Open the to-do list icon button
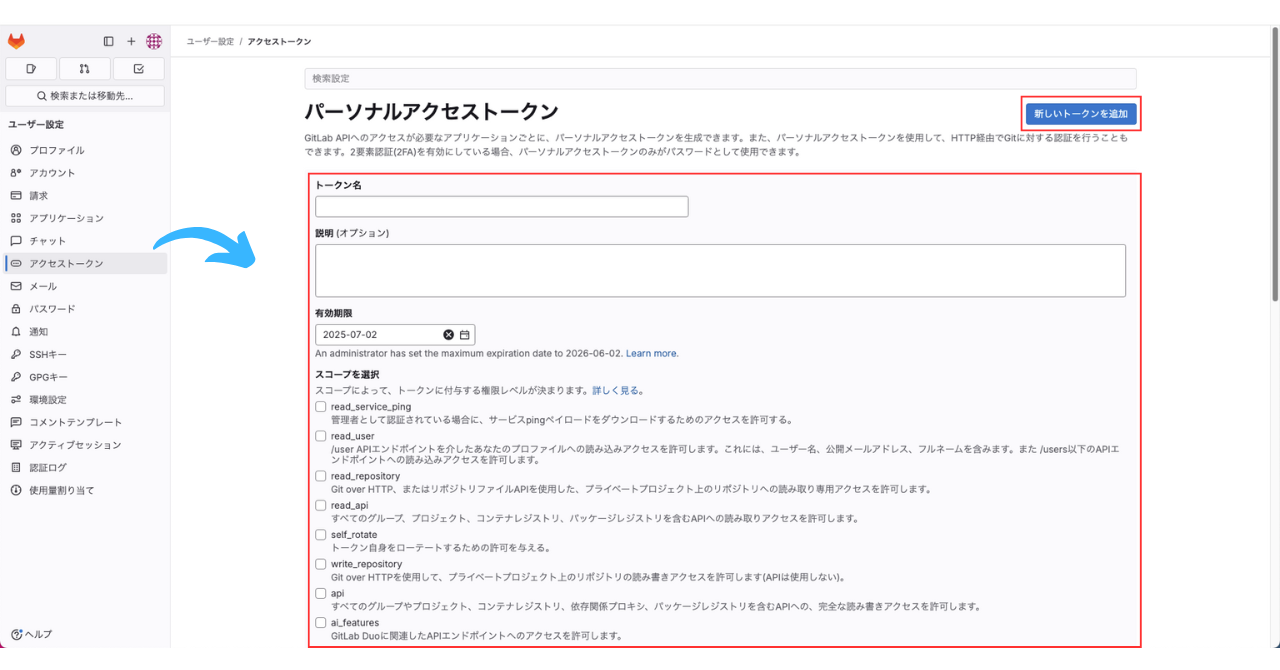 [139, 69]
